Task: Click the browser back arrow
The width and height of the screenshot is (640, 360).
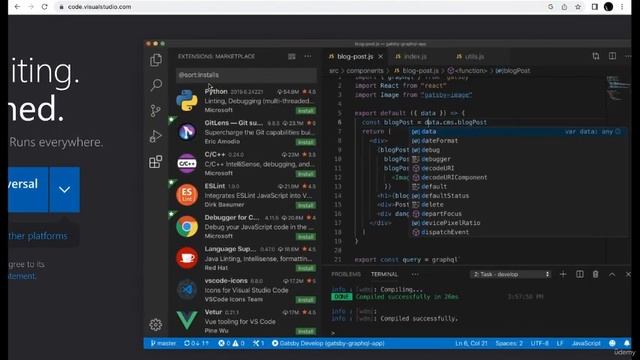Action: click(x=17, y=7)
